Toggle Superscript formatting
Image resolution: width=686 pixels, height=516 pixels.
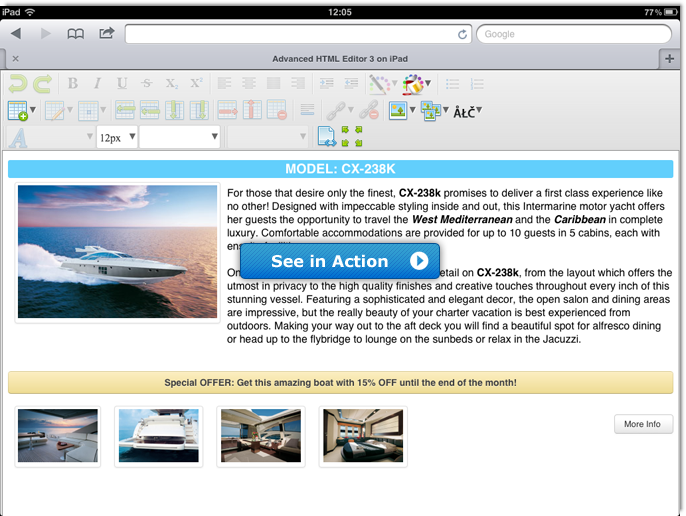pos(196,82)
